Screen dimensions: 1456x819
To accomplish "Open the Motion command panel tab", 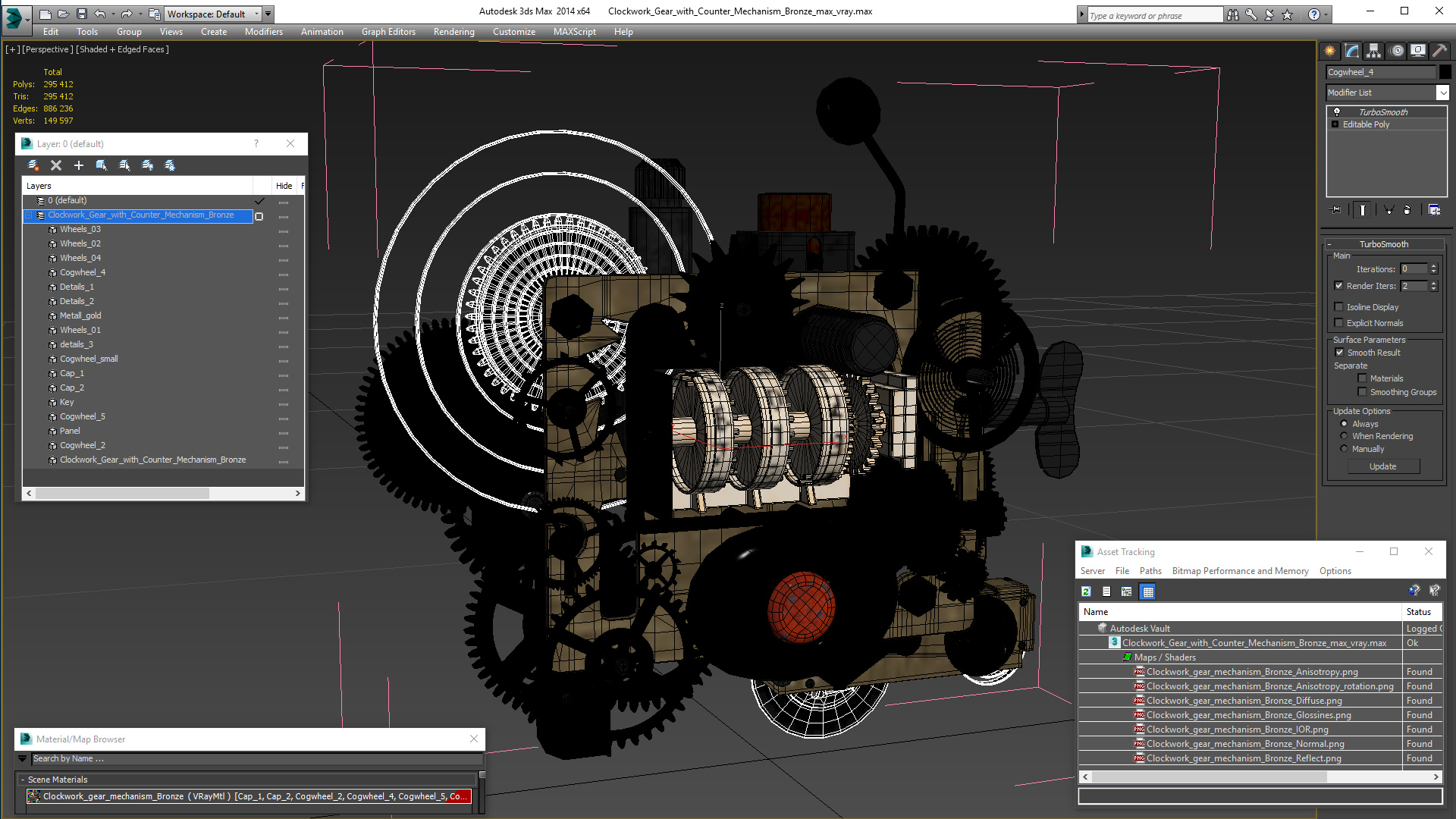I will coord(1397,51).
